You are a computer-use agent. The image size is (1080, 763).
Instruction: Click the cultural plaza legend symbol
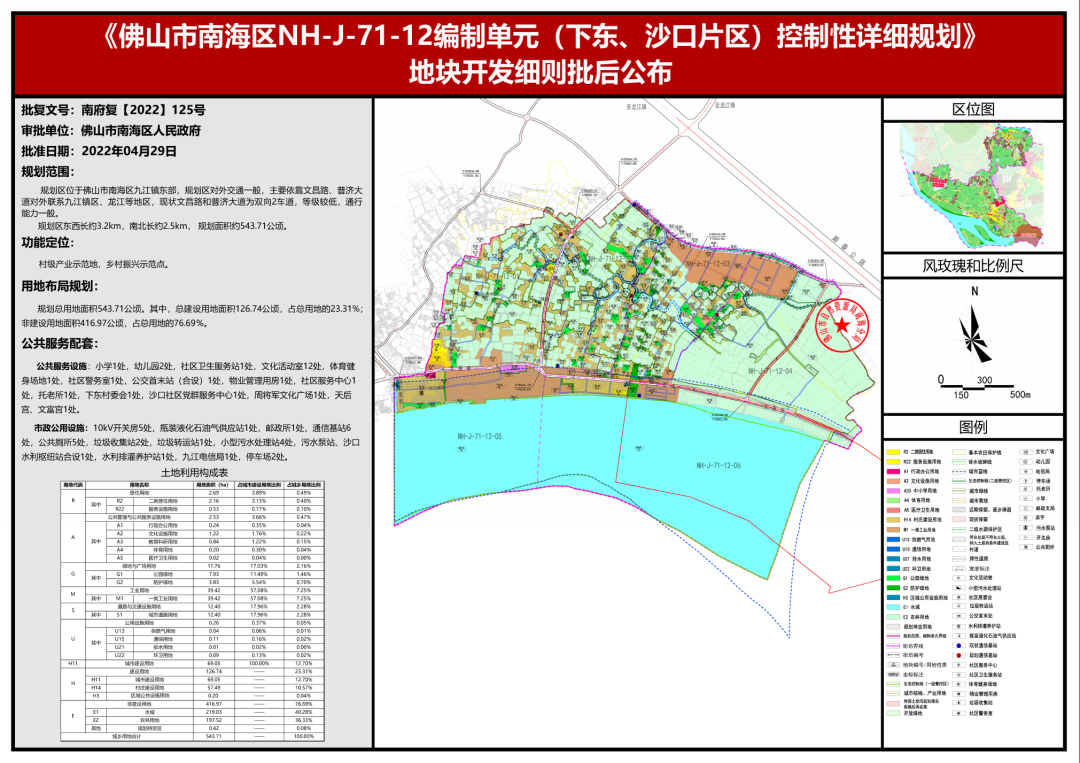click(1026, 450)
